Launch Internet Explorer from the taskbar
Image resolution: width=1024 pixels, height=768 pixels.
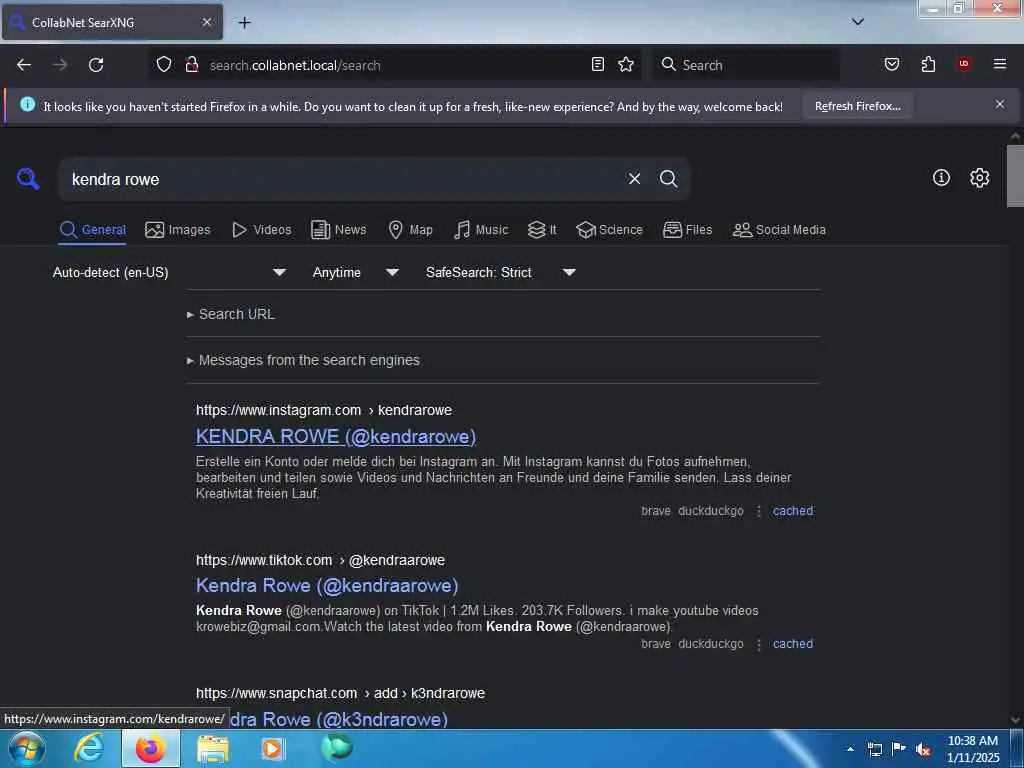click(88, 748)
